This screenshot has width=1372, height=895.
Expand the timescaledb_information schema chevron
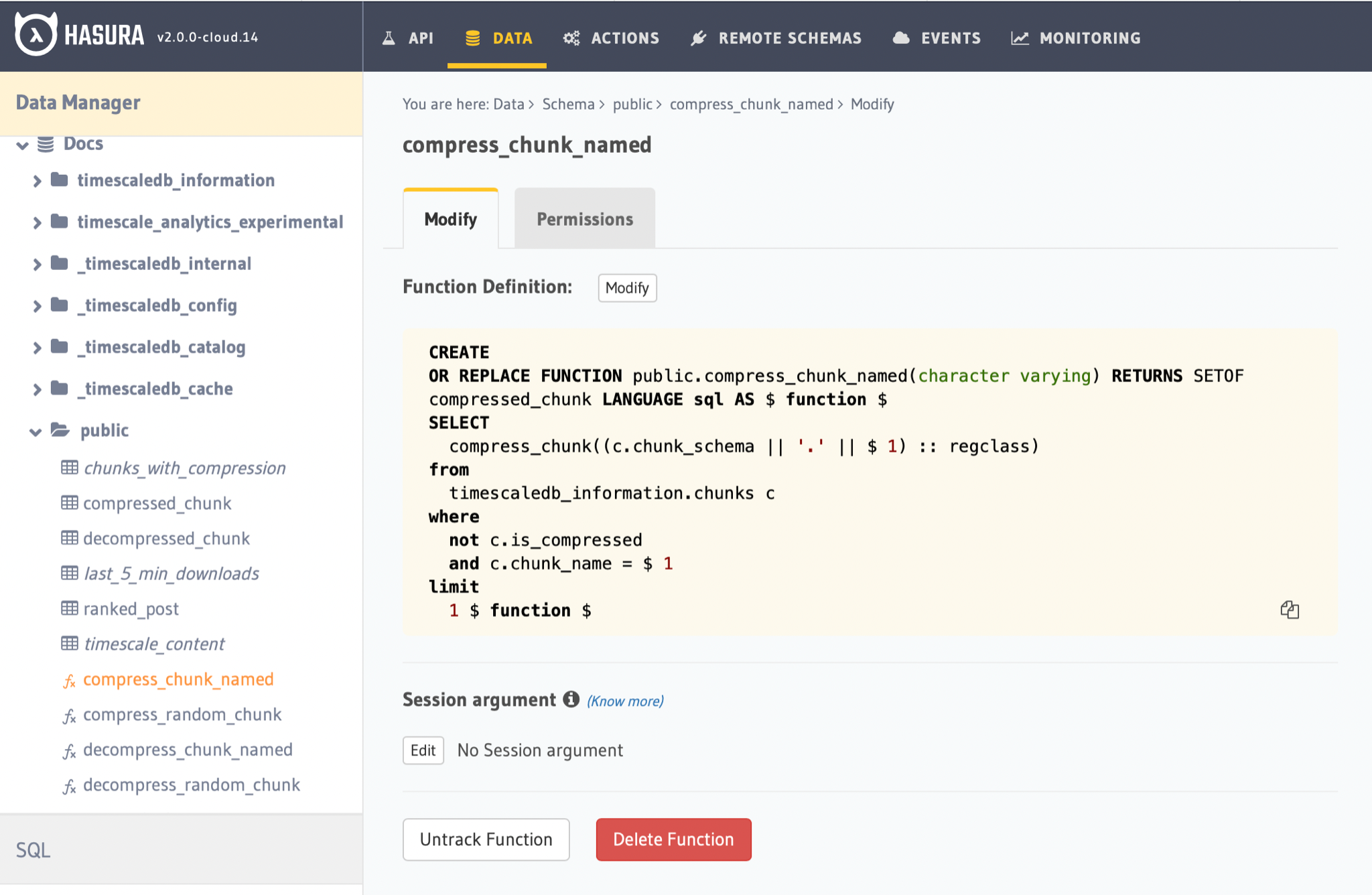tap(38, 181)
